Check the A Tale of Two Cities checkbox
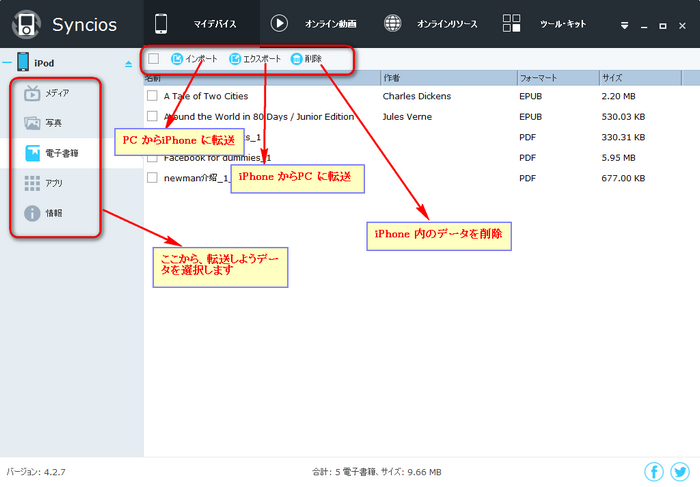The height and width of the screenshot is (487, 700). coord(152,96)
